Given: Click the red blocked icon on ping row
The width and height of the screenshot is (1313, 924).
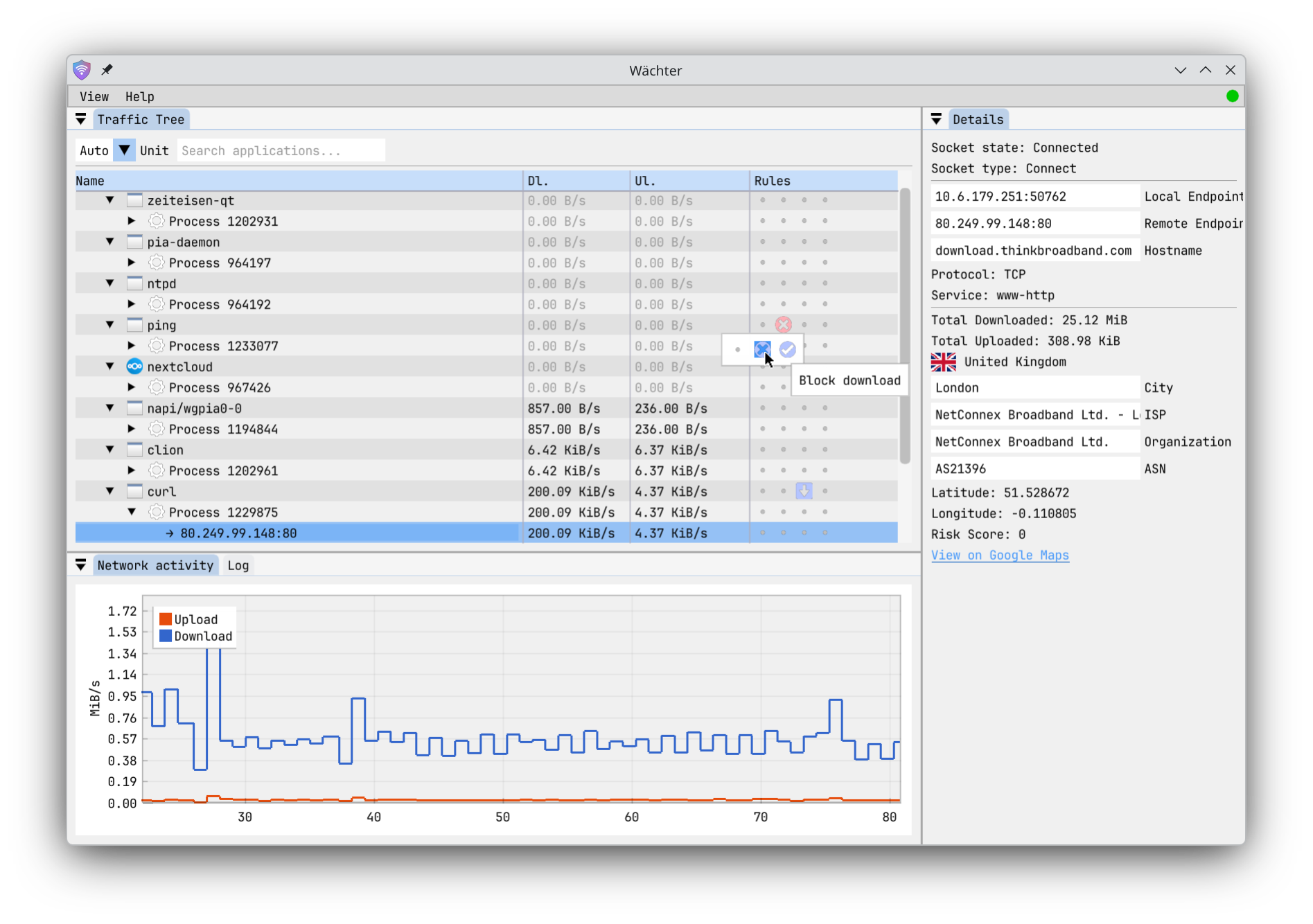Looking at the screenshot, I should click(x=783, y=325).
